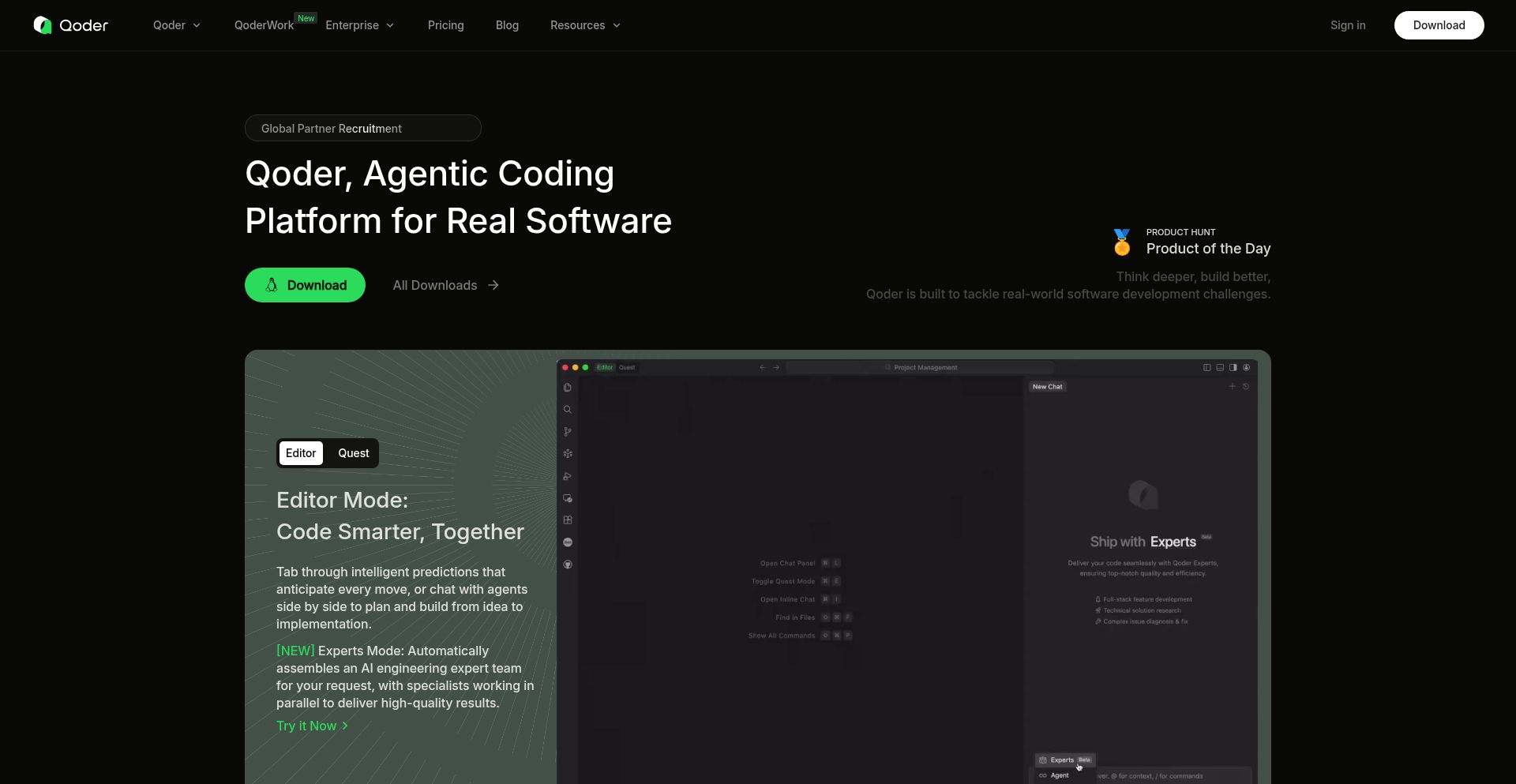1516x784 pixels.
Task: Click the Qoder logo in the header
Action: [71, 25]
